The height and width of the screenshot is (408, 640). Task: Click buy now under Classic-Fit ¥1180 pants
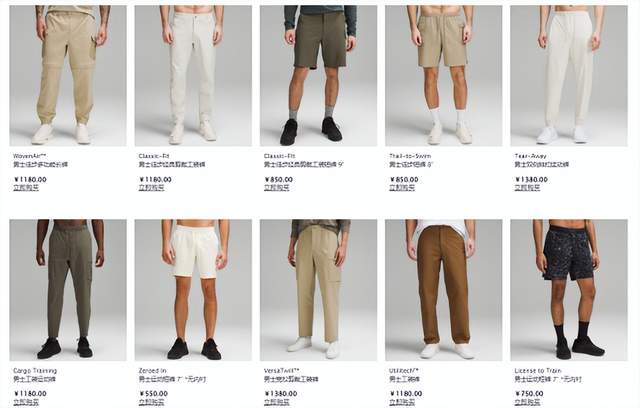click(x=151, y=188)
